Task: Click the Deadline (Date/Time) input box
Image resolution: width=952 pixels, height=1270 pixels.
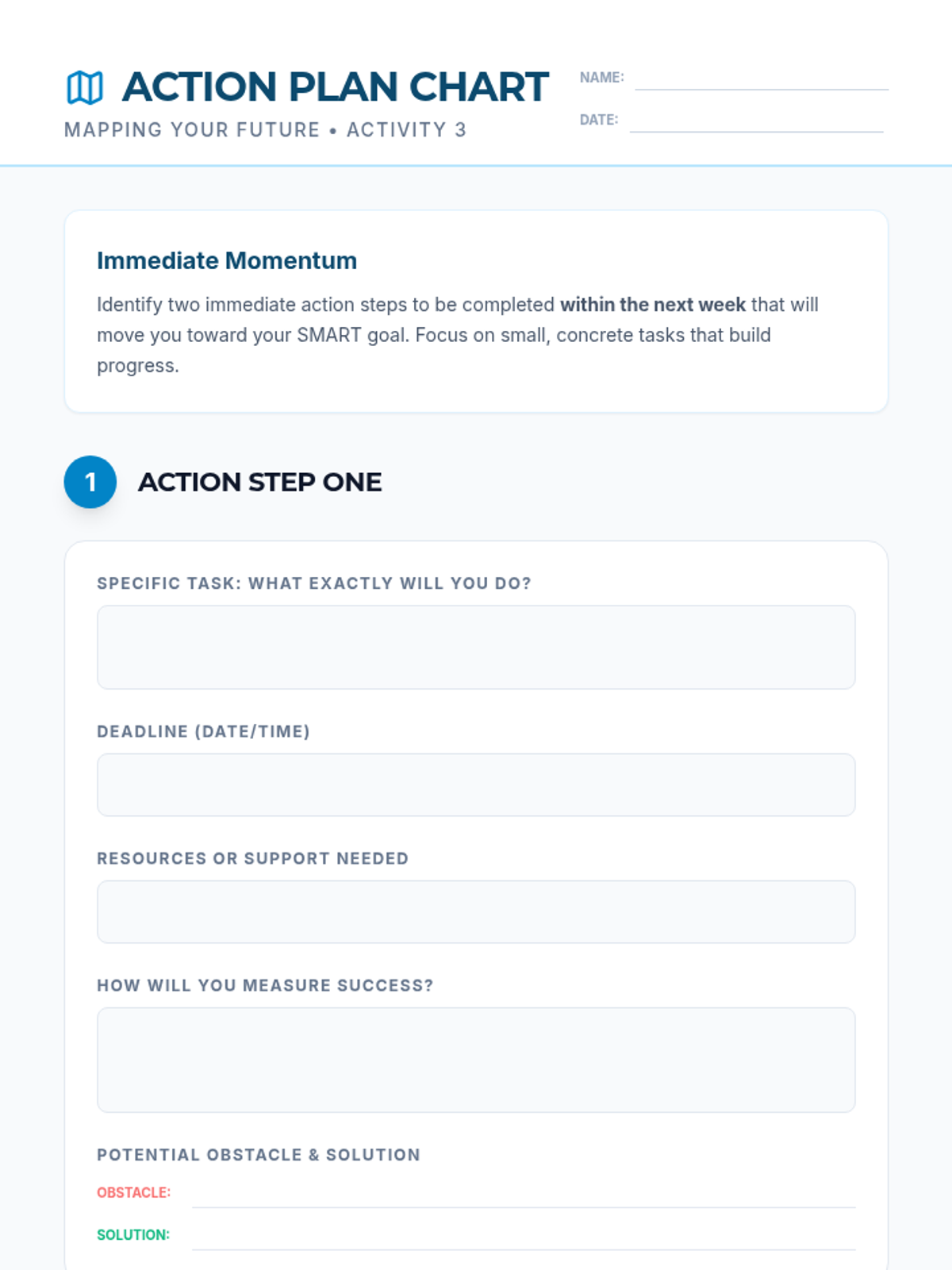Action: pyautogui.click(x=476, y=784)
